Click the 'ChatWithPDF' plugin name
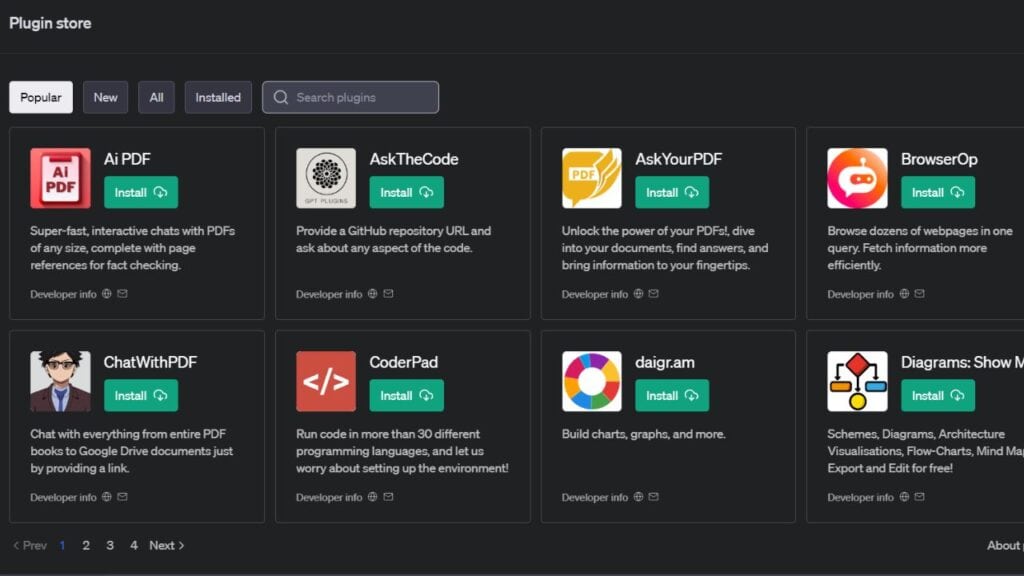1024x576 pixels. click(150, 362)
